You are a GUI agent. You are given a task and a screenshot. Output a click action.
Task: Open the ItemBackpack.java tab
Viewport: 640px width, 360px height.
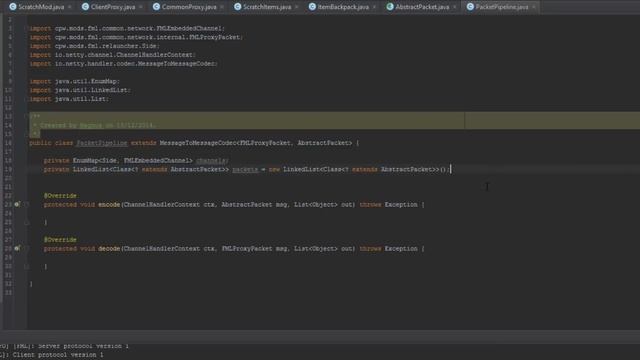[x=343, y=7]
